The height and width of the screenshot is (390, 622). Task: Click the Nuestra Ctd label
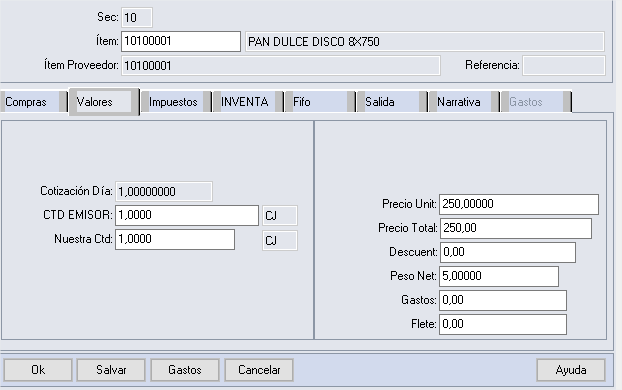[83, 239]
